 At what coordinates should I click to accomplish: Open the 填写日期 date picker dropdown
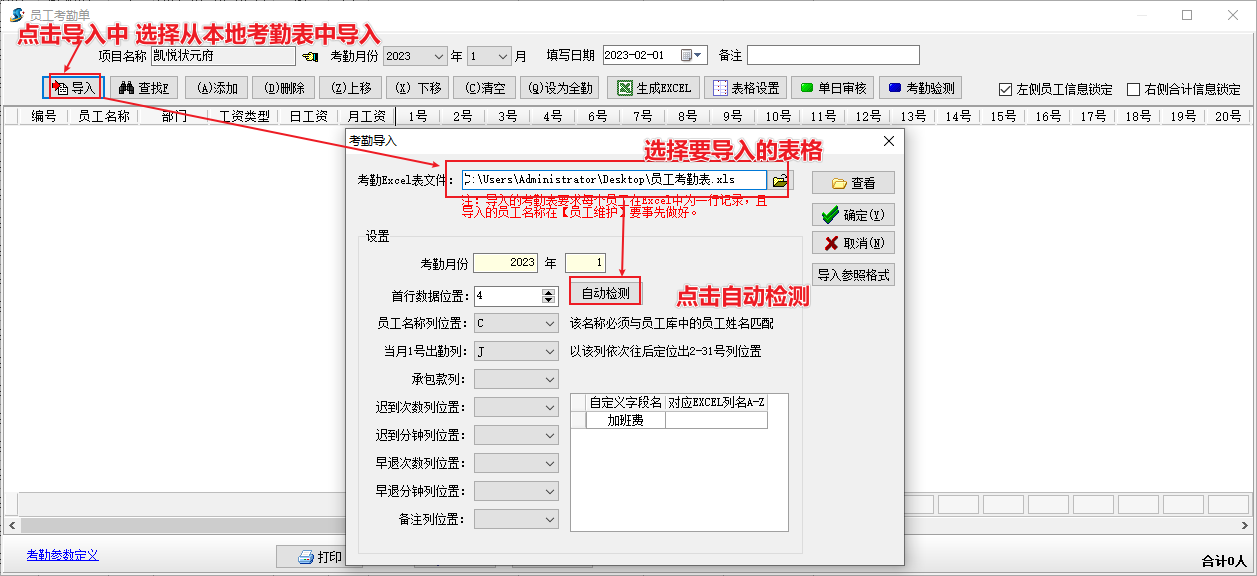[699, 55]
